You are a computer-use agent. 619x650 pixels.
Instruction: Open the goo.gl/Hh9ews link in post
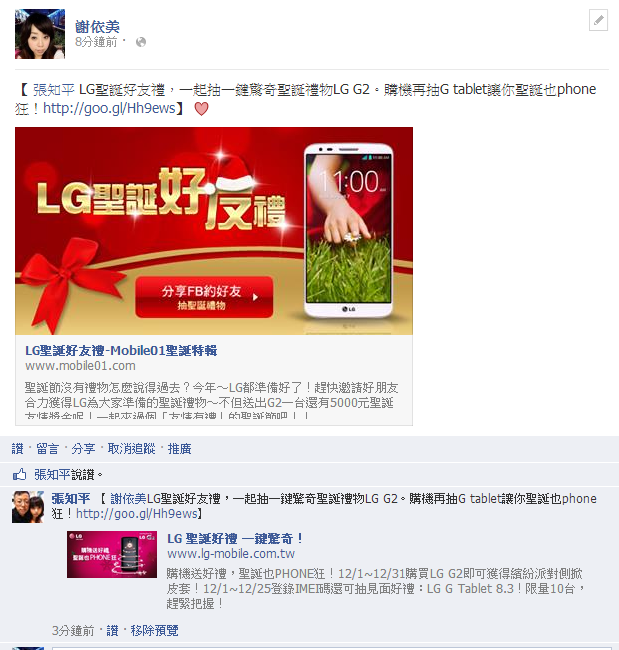(109, 108)
